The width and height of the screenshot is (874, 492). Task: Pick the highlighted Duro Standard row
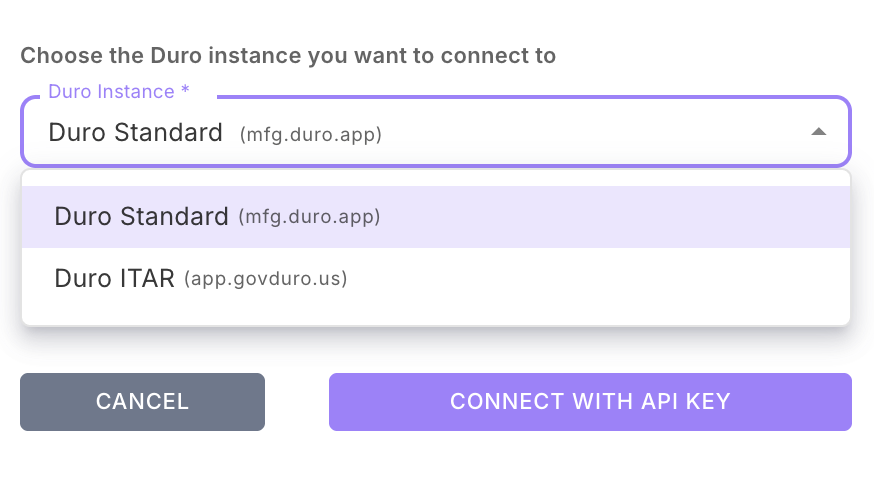(x=435, y=216)
